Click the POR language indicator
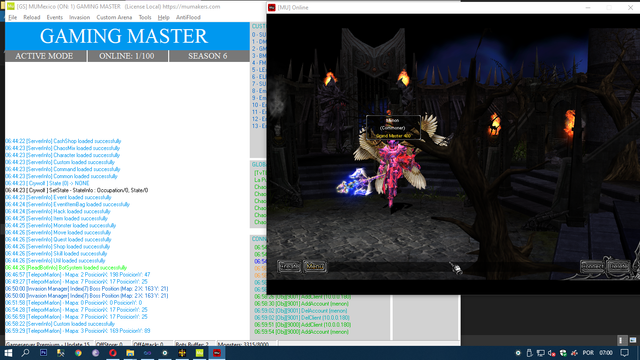The height and width of the screenshot is (360, 640). 588,353
